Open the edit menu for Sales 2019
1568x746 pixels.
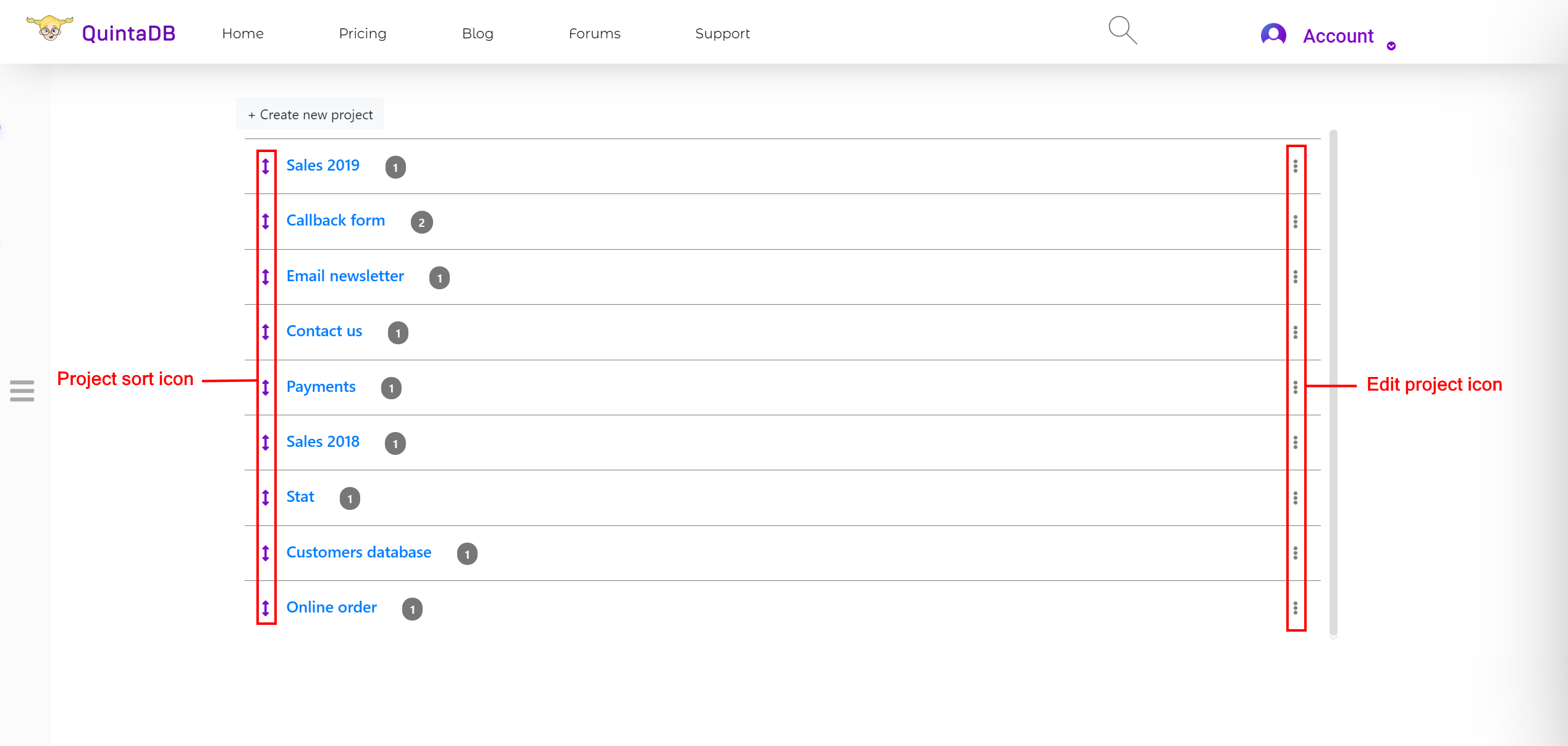tap(1296, 166)
